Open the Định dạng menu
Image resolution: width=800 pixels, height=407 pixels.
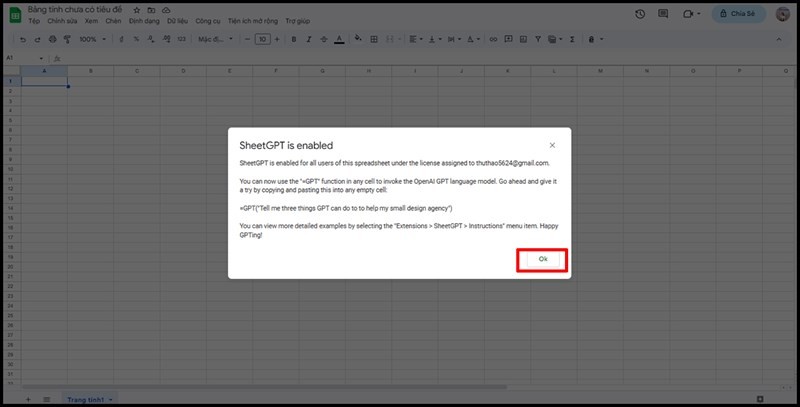(144, 21)
